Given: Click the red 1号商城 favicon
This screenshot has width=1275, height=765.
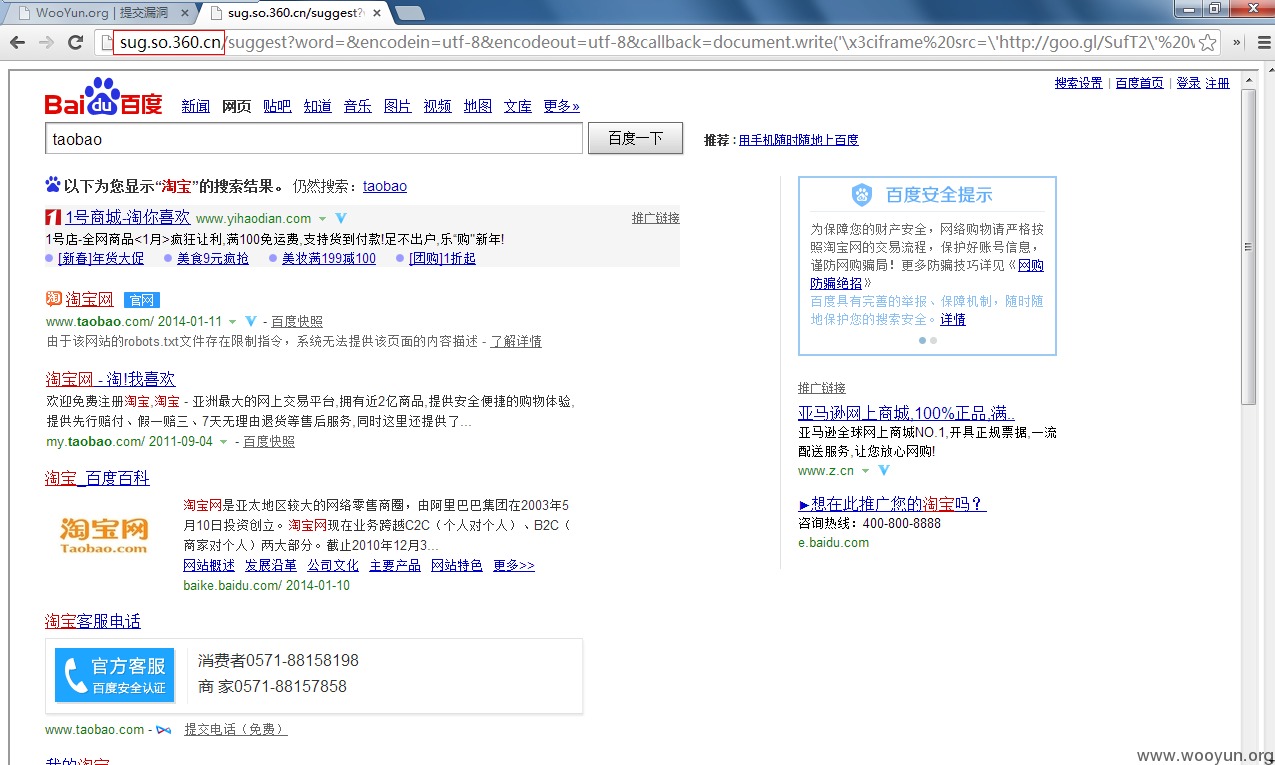Looking at the screenshot, I should click(54, 217).
